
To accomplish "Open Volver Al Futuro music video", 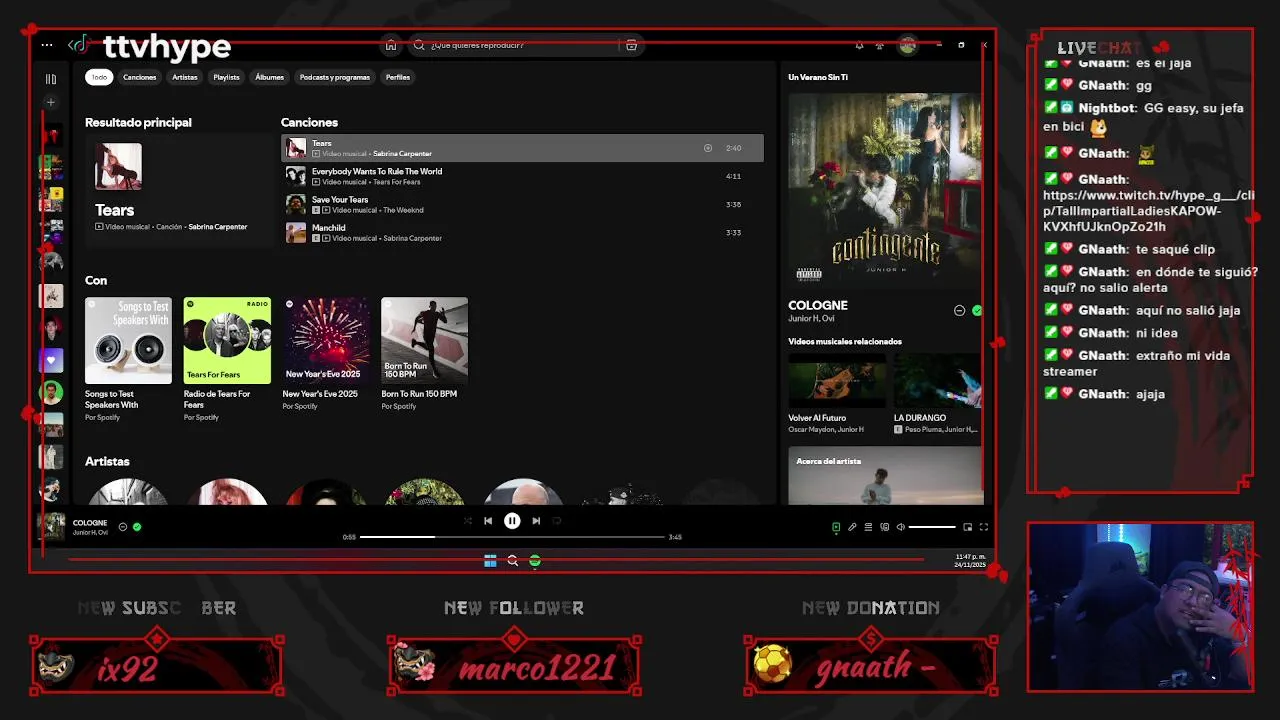I will coord(837,394).
